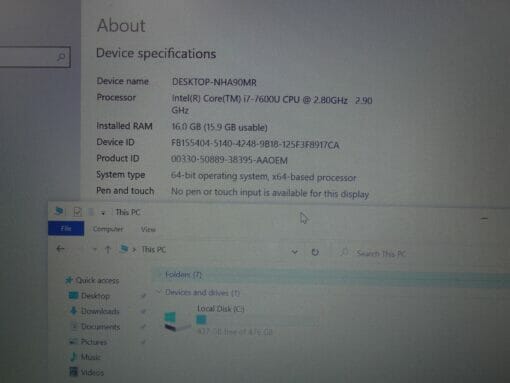Click the Desktop folder icon in sidebar
The image size is (510, 383).
click(73, 295)
